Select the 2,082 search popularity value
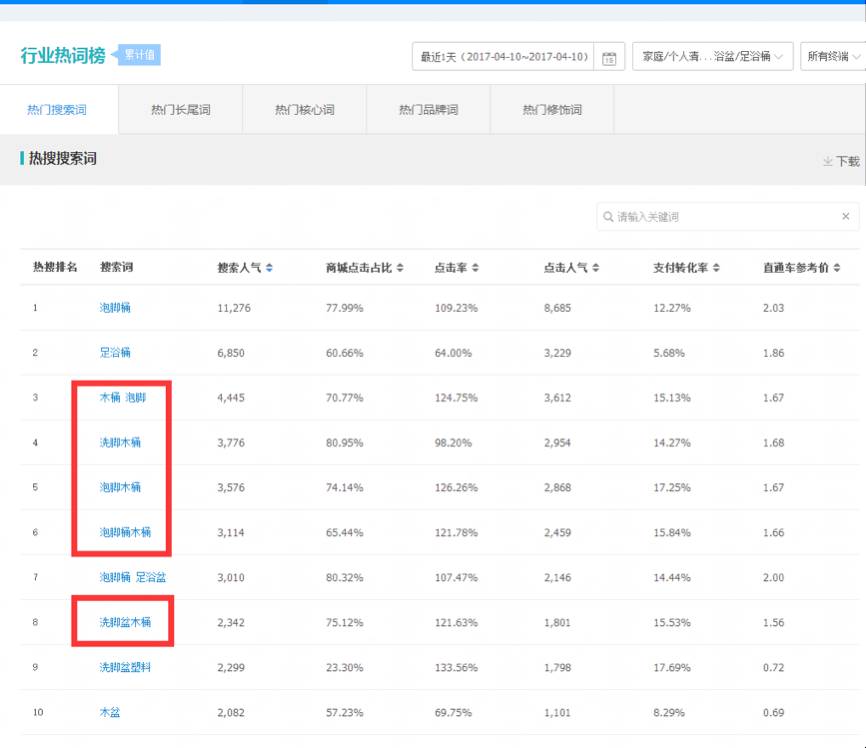The height and width of the screenshot is (748, 866). (x=231, y=713)
